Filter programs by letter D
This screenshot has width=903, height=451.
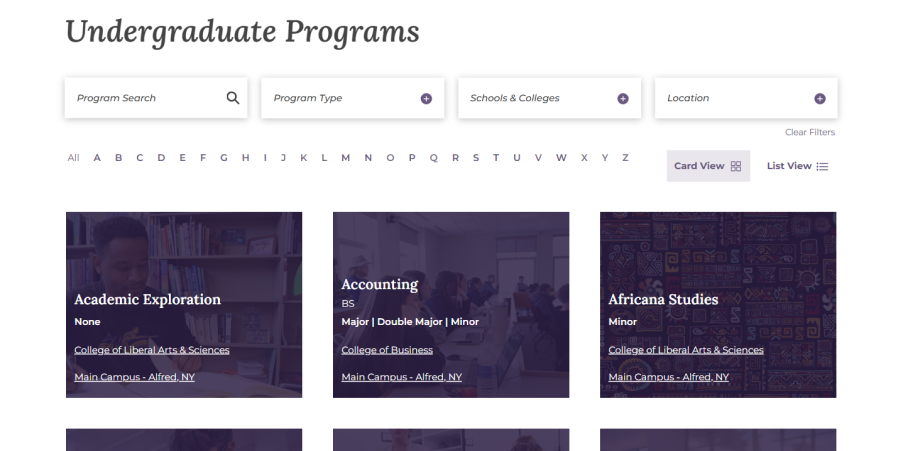tap(161, 158)
